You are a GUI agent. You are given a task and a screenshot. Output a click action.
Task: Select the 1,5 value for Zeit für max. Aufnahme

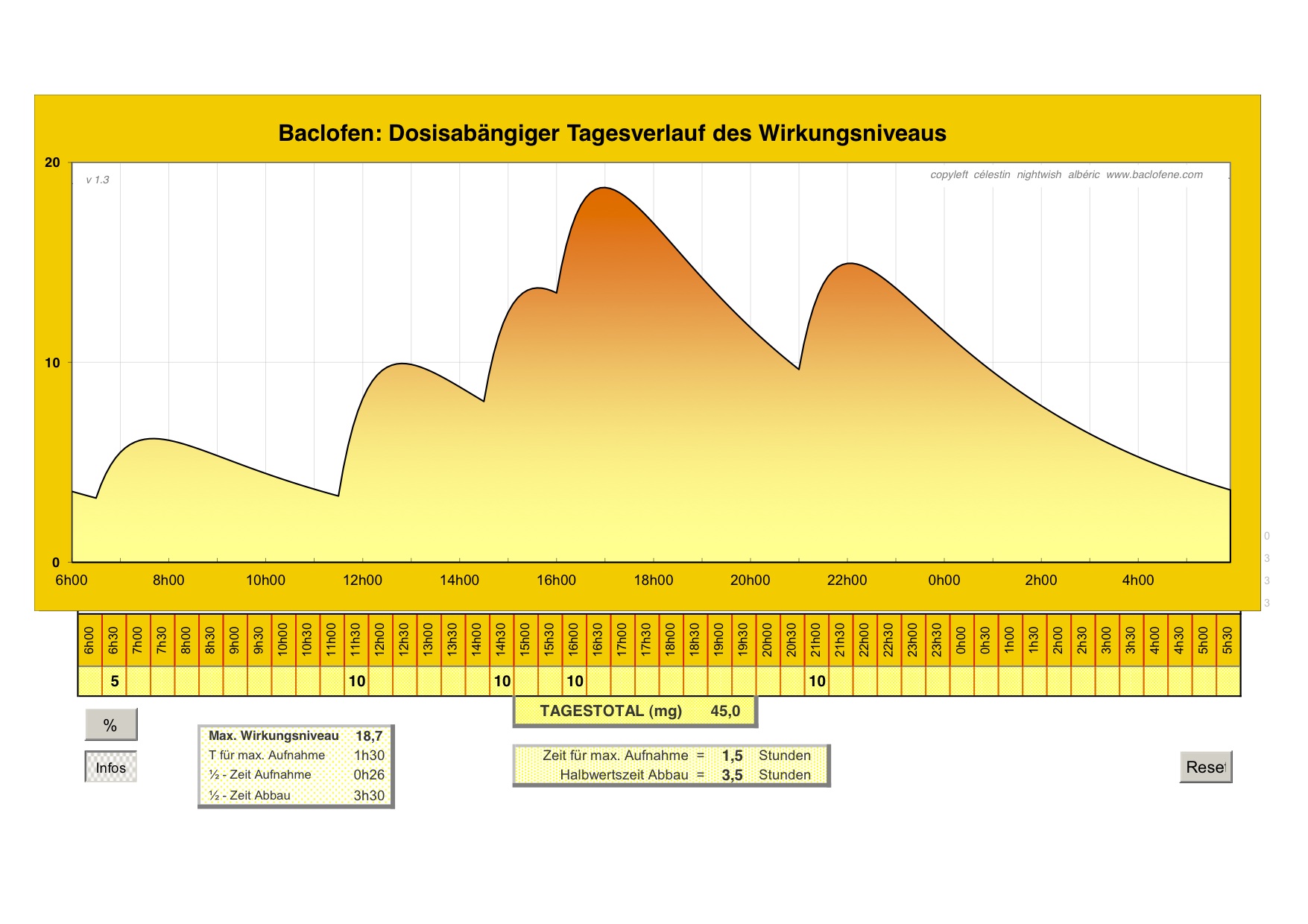click(x=732, y=756)
